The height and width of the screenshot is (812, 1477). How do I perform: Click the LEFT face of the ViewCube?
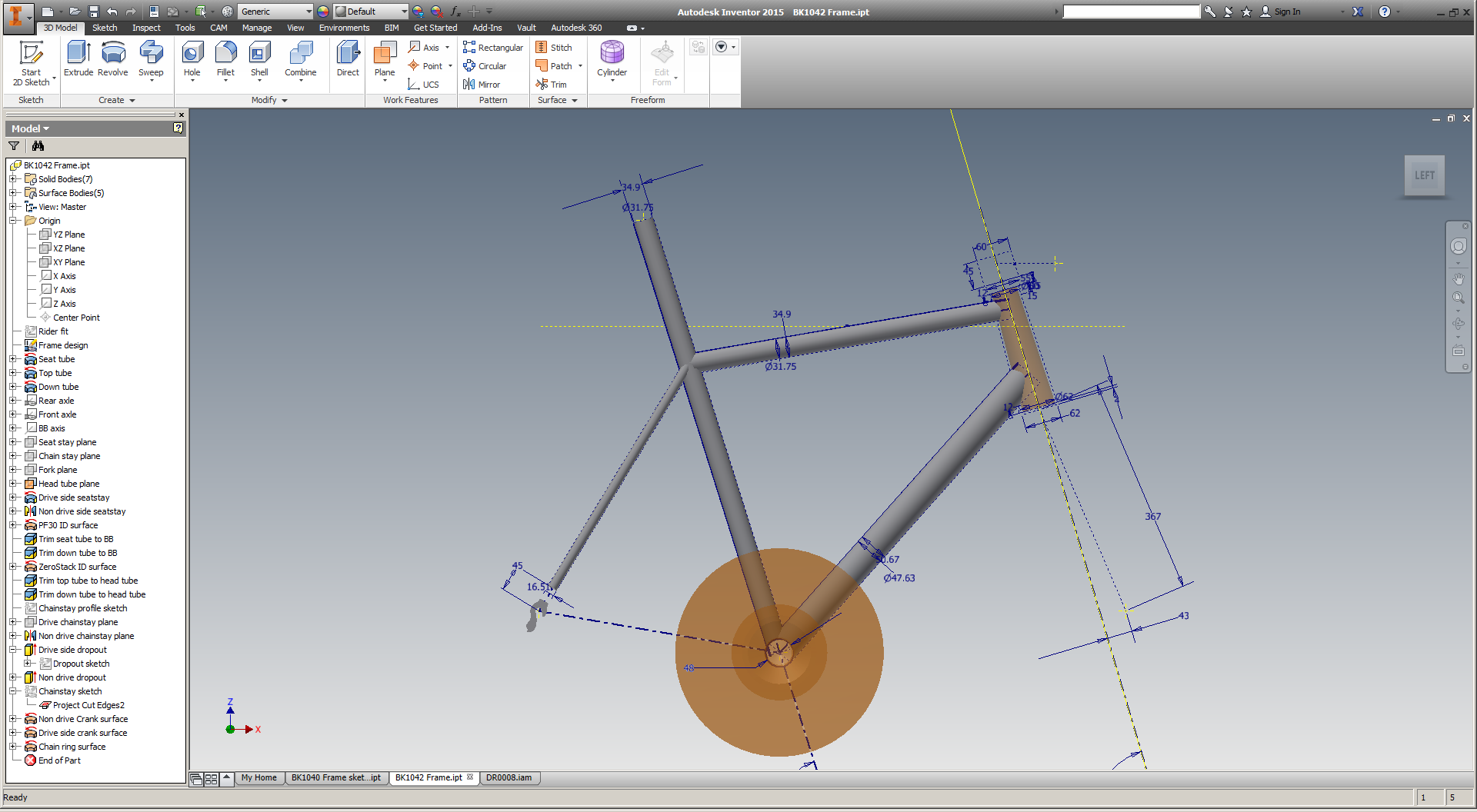pos(1424,175)
